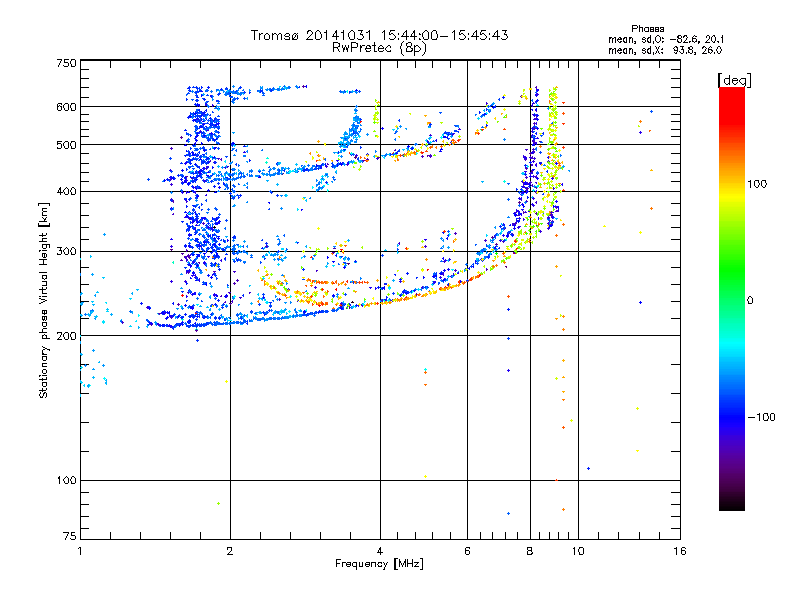Click the 'Phases' header text
800x600 pixels.
pyautogui.click(x=647, y=29)
